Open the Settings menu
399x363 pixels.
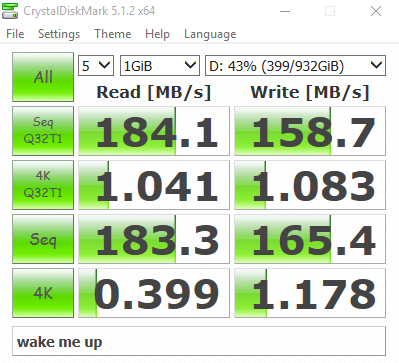click(59, 34)
